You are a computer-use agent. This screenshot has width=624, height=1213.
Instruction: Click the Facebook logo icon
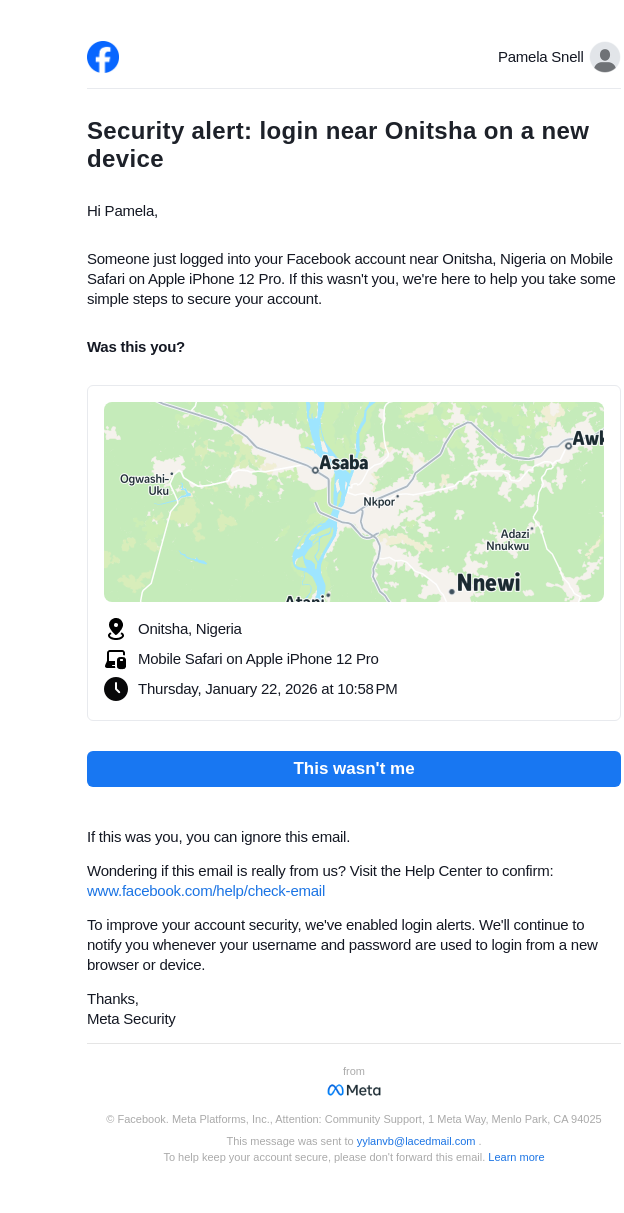[x=103, y=57]
